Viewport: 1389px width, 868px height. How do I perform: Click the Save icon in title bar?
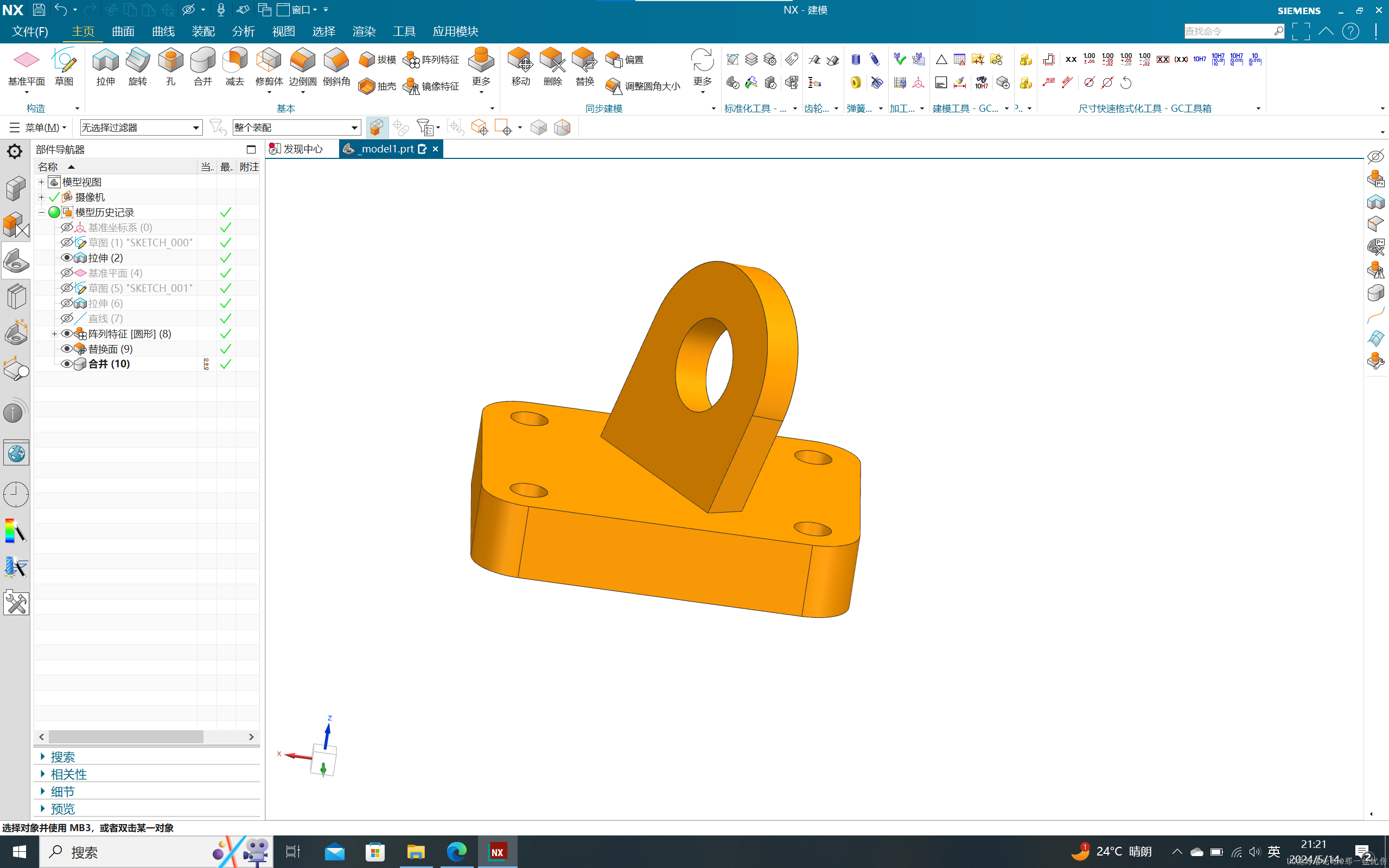point(39,10)
